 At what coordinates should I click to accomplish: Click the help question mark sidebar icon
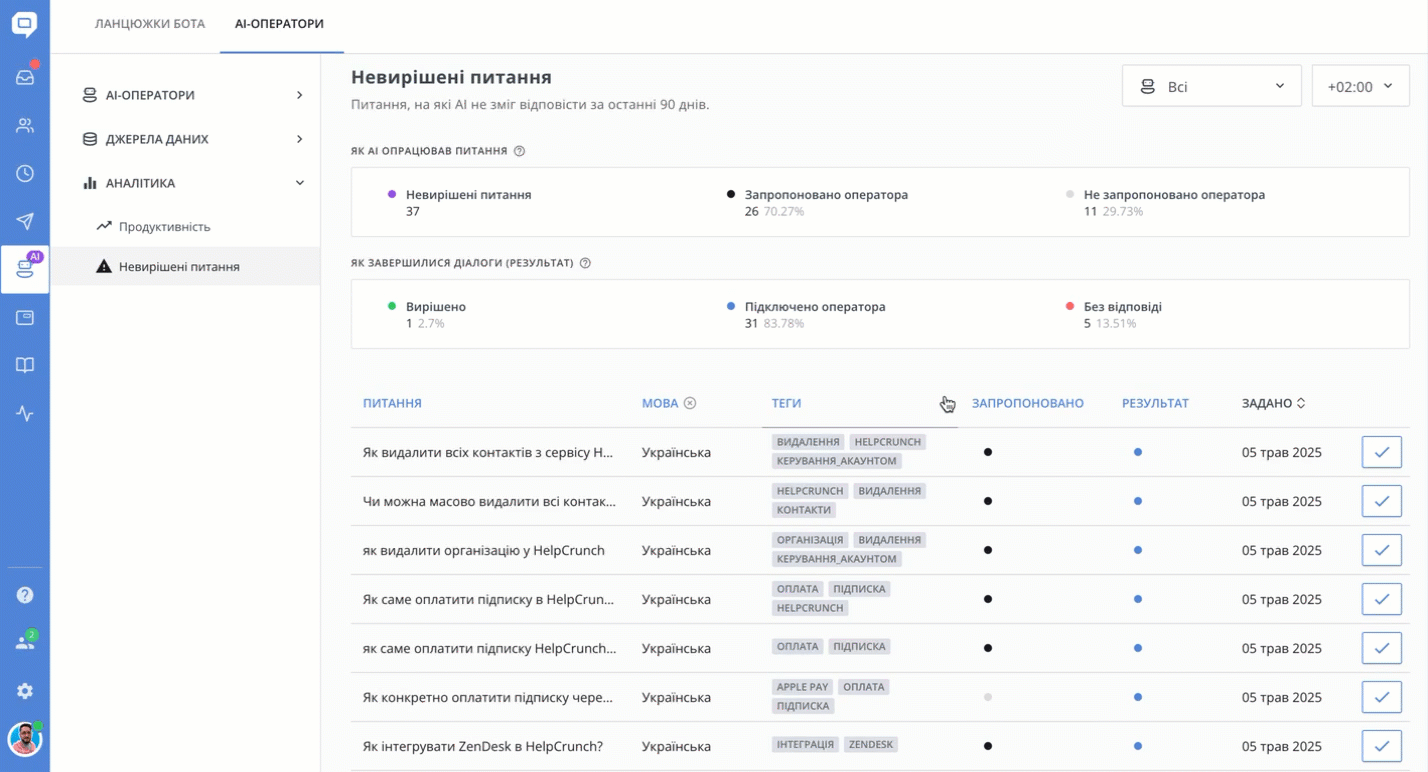coord(25,595)
